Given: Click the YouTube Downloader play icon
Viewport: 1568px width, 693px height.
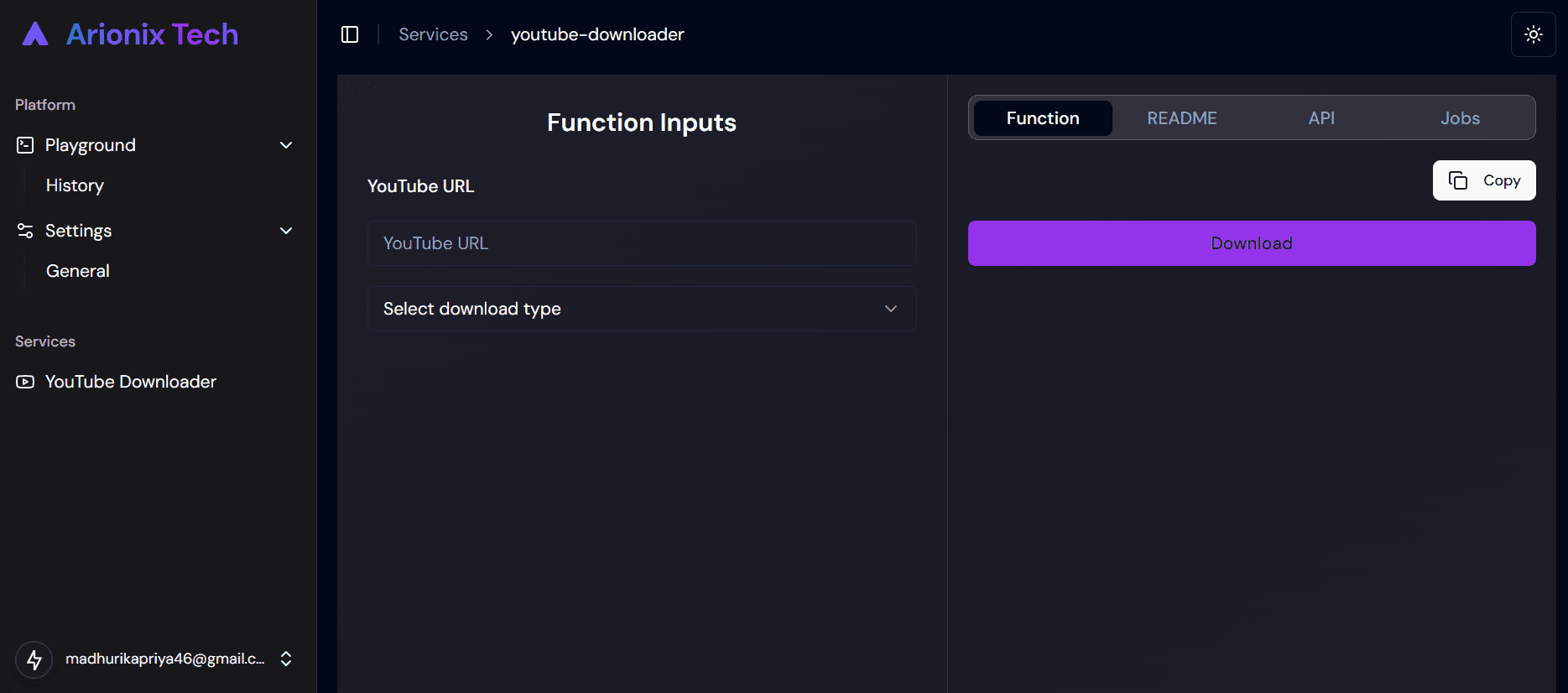Looking at the screenshot, I should pyautogui.click(x=25, y=382).
